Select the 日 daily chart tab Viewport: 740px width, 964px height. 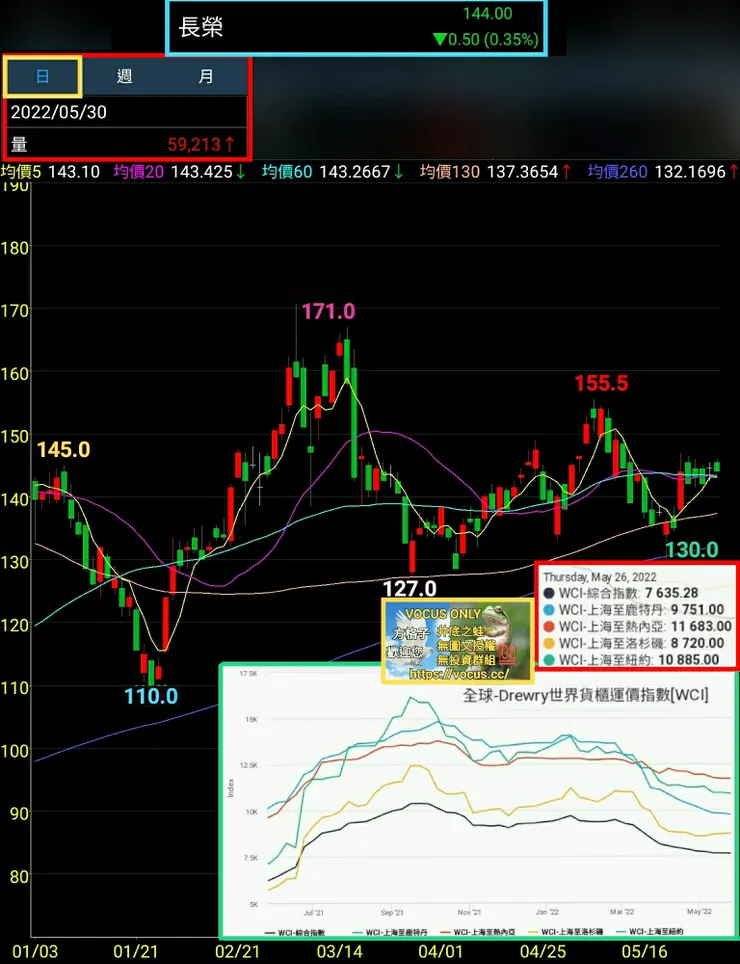(x=42, y=77)
